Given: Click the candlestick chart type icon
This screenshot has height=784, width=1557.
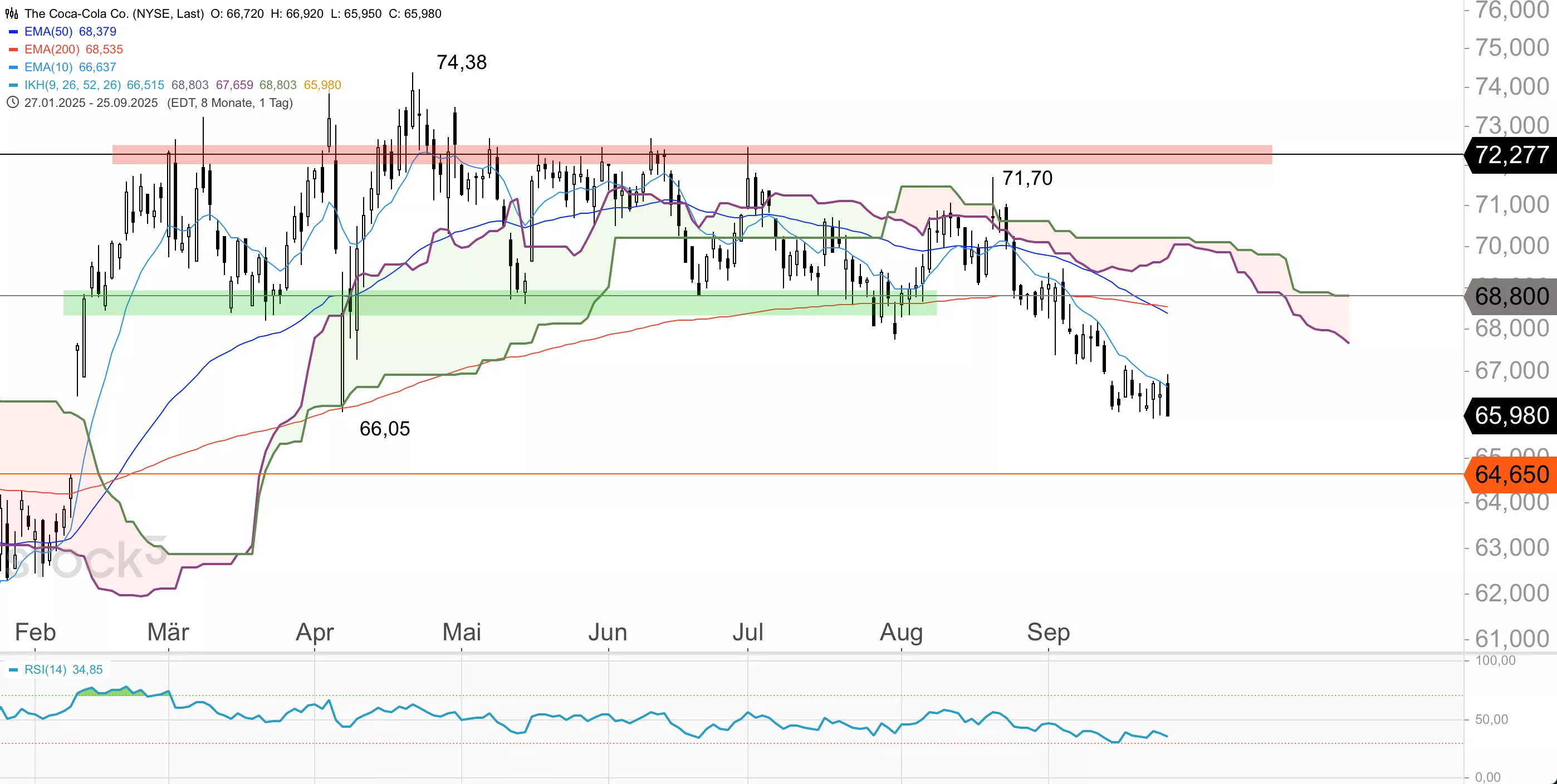Looking at the screenshot, I should 12,13.
